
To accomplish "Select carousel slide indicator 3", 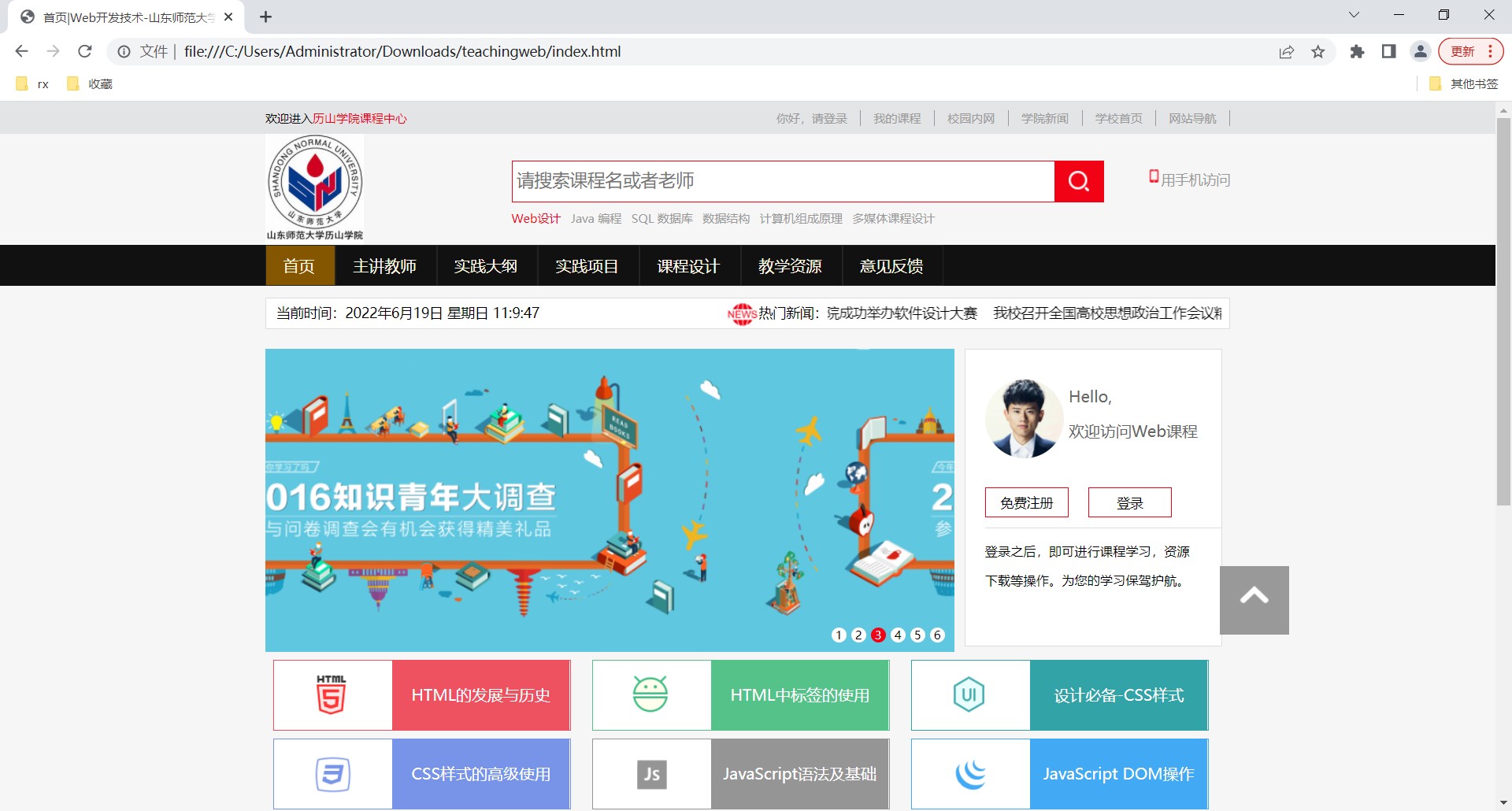I will point(878,635).
